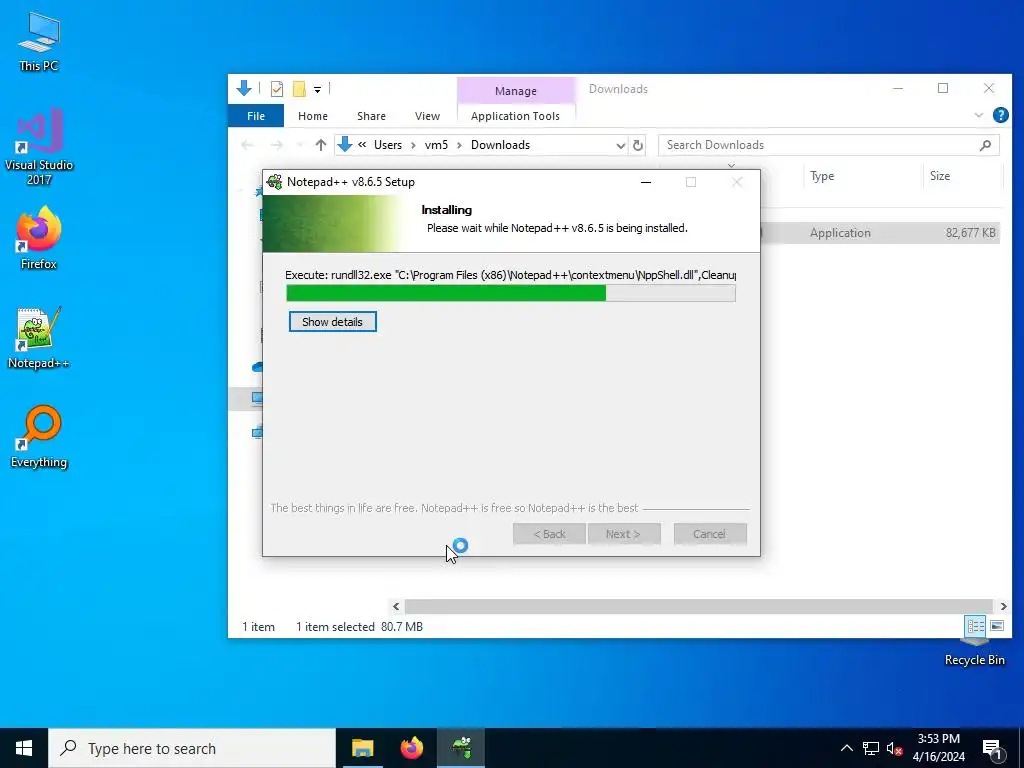Open the notification center icon

993,748
